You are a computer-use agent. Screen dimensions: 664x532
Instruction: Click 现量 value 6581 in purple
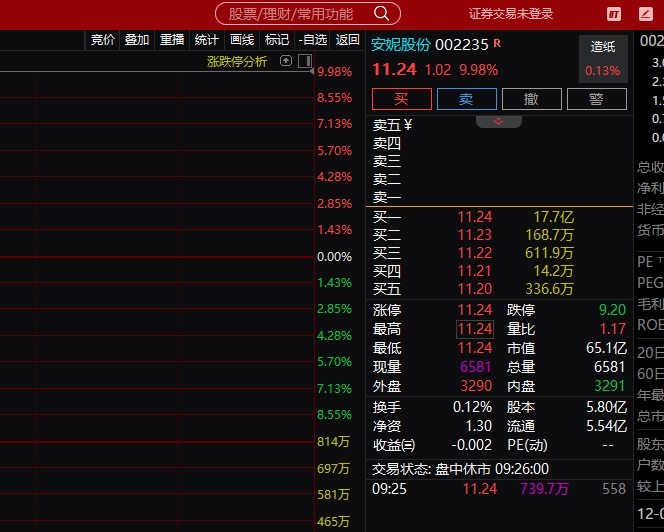pos(476,367)
